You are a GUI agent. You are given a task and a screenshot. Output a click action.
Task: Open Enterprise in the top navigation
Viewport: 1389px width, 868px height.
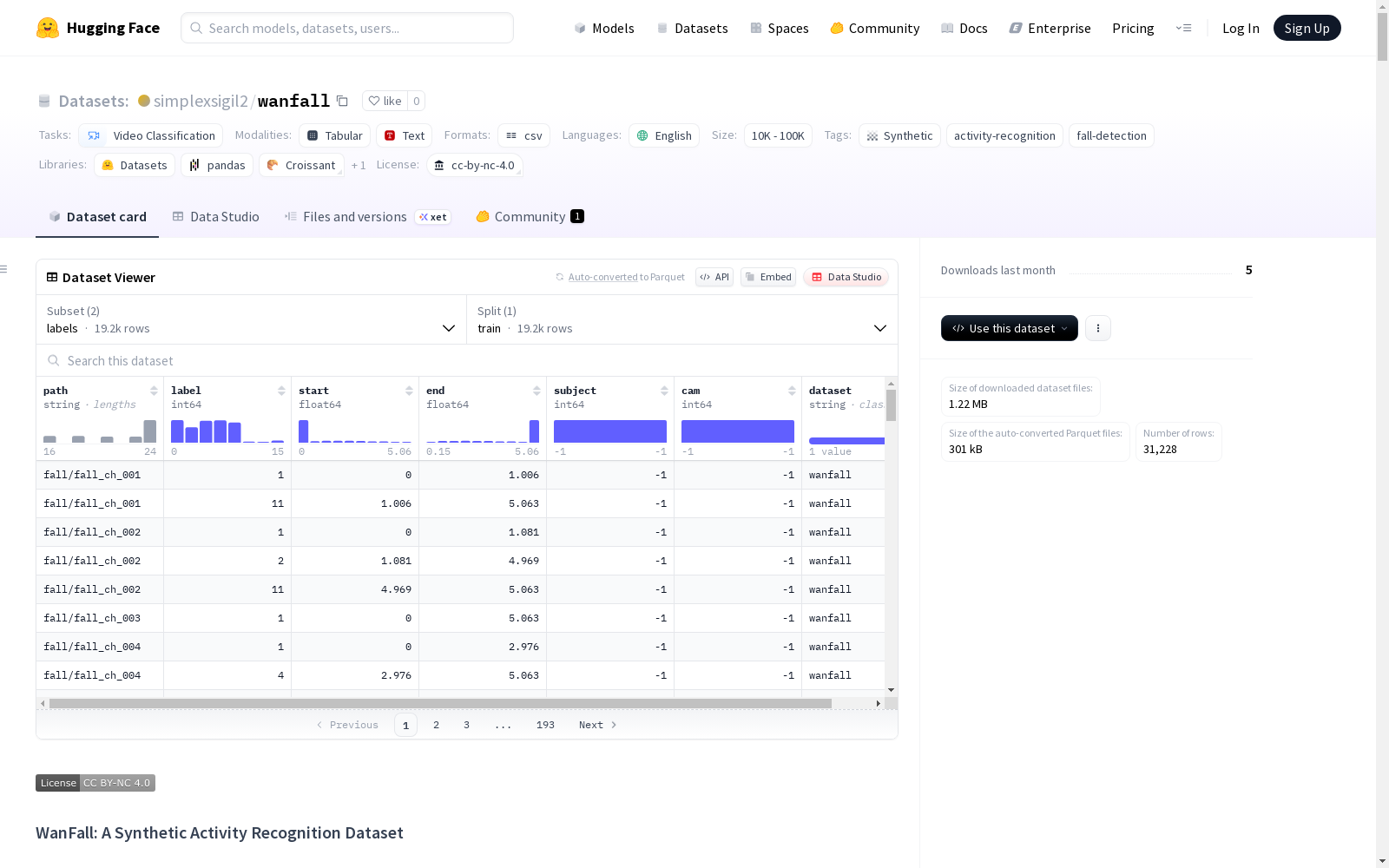(1050, 28)
